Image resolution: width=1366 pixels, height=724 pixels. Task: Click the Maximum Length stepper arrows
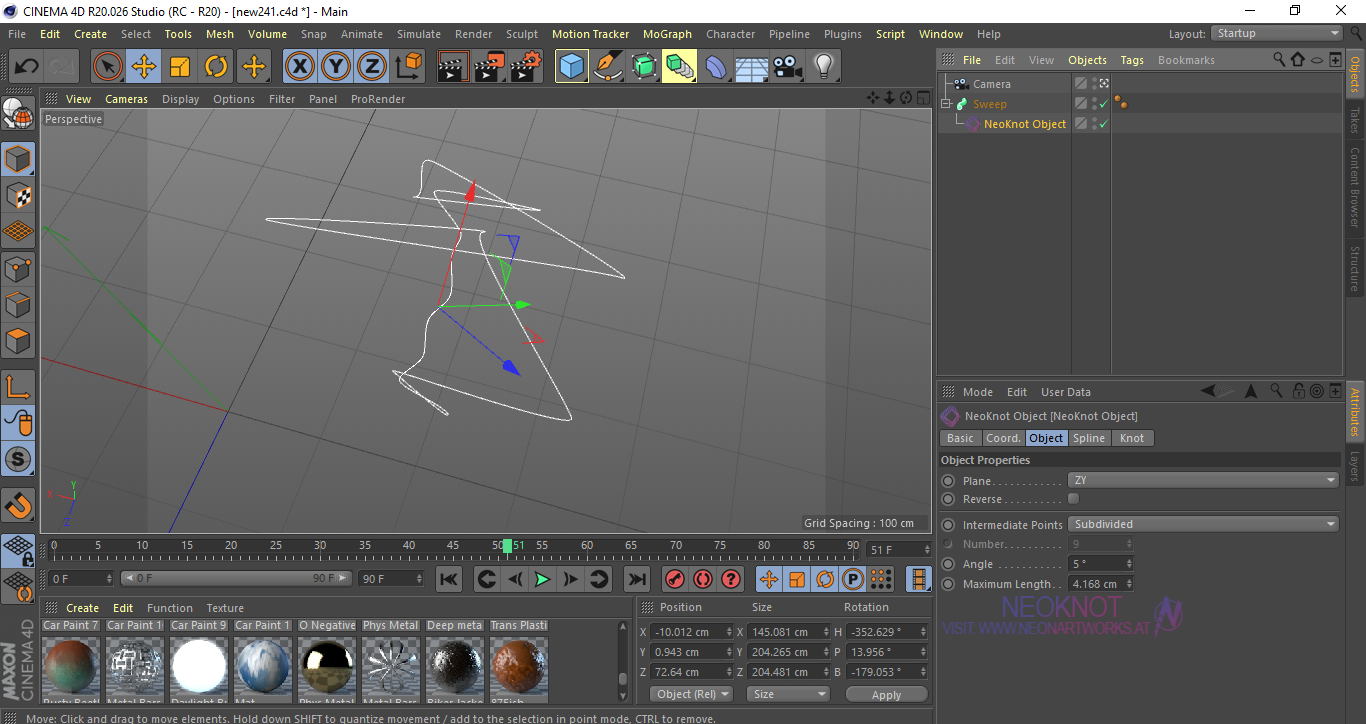[1129, 584]
